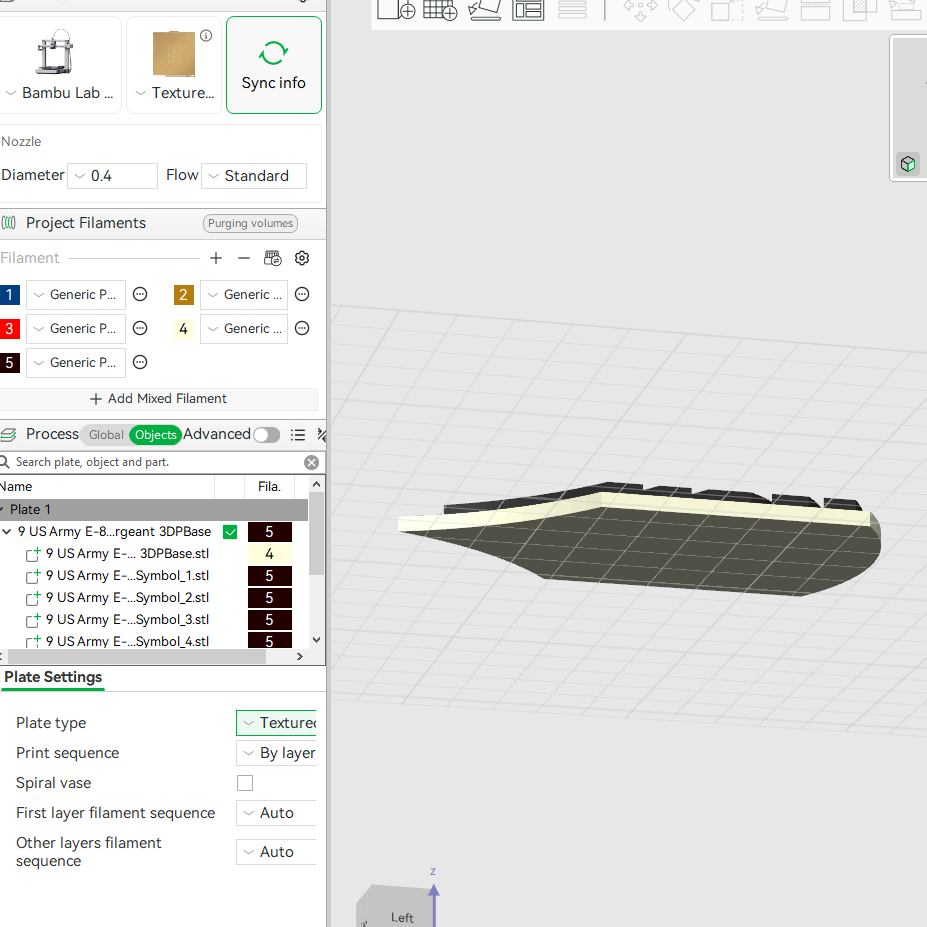Click the Sync info button
This screenshot has width=927, height=927.
274,65
